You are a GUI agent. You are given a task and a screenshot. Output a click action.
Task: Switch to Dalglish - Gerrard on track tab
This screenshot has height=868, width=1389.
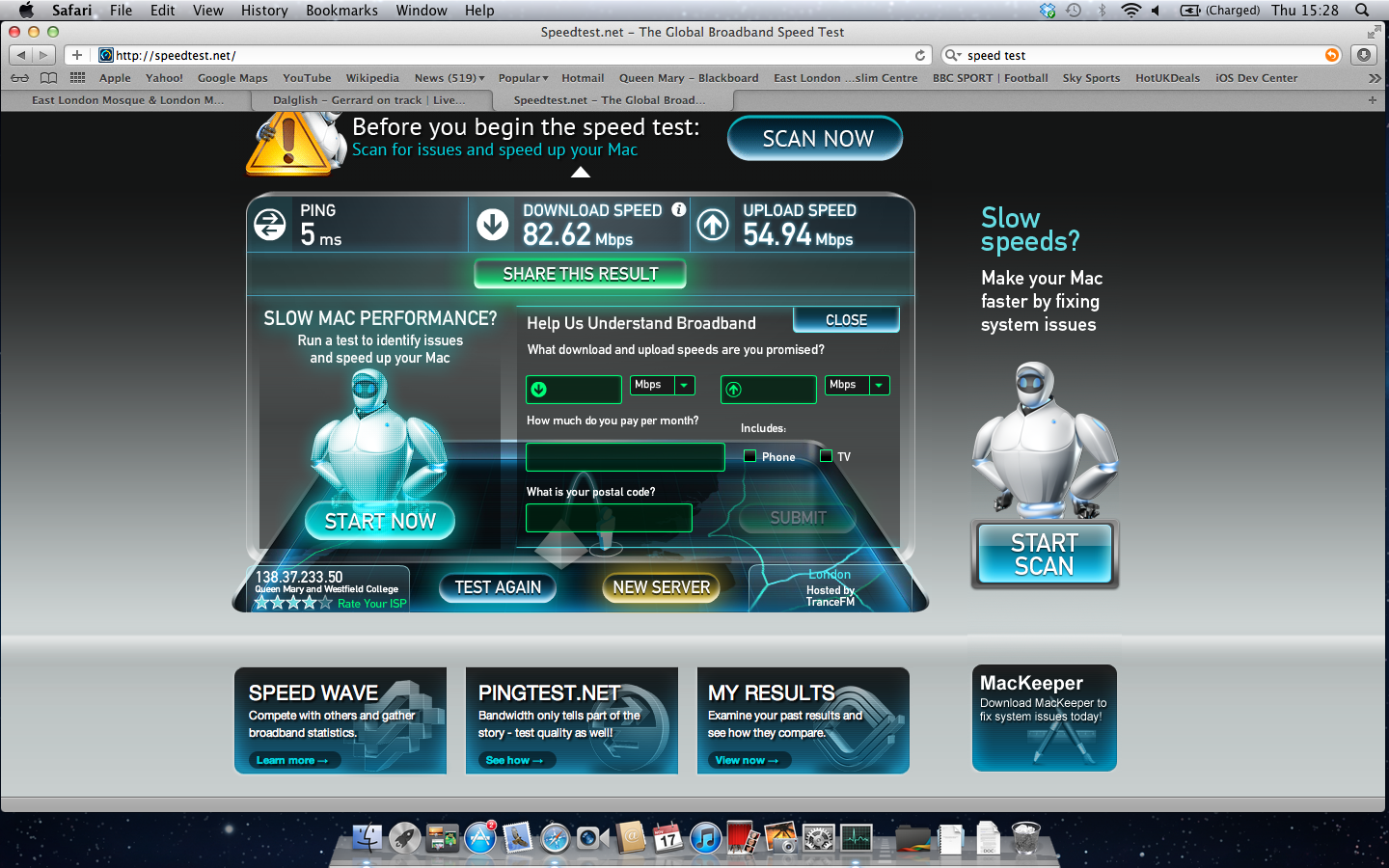369,100
